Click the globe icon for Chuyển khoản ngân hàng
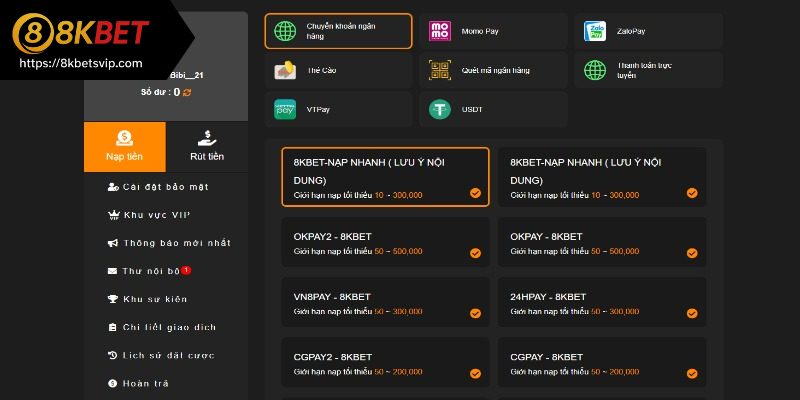This screenshot has height=400, width=800. (285, 31)
